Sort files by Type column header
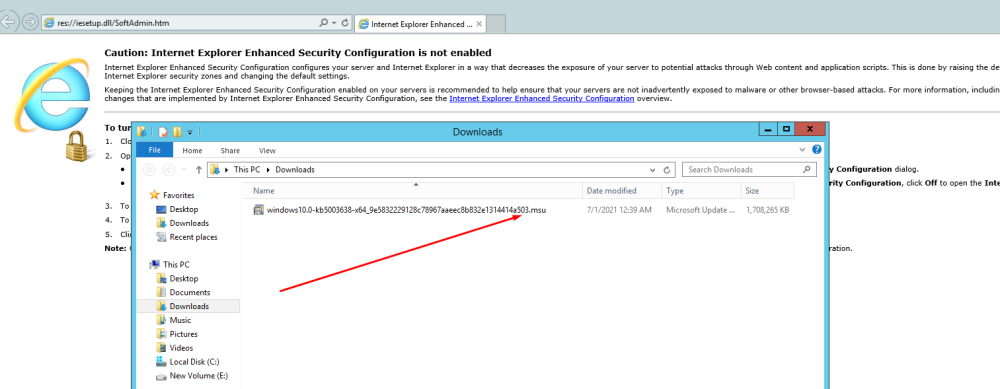1000x389 pixels. click(701, 191)
